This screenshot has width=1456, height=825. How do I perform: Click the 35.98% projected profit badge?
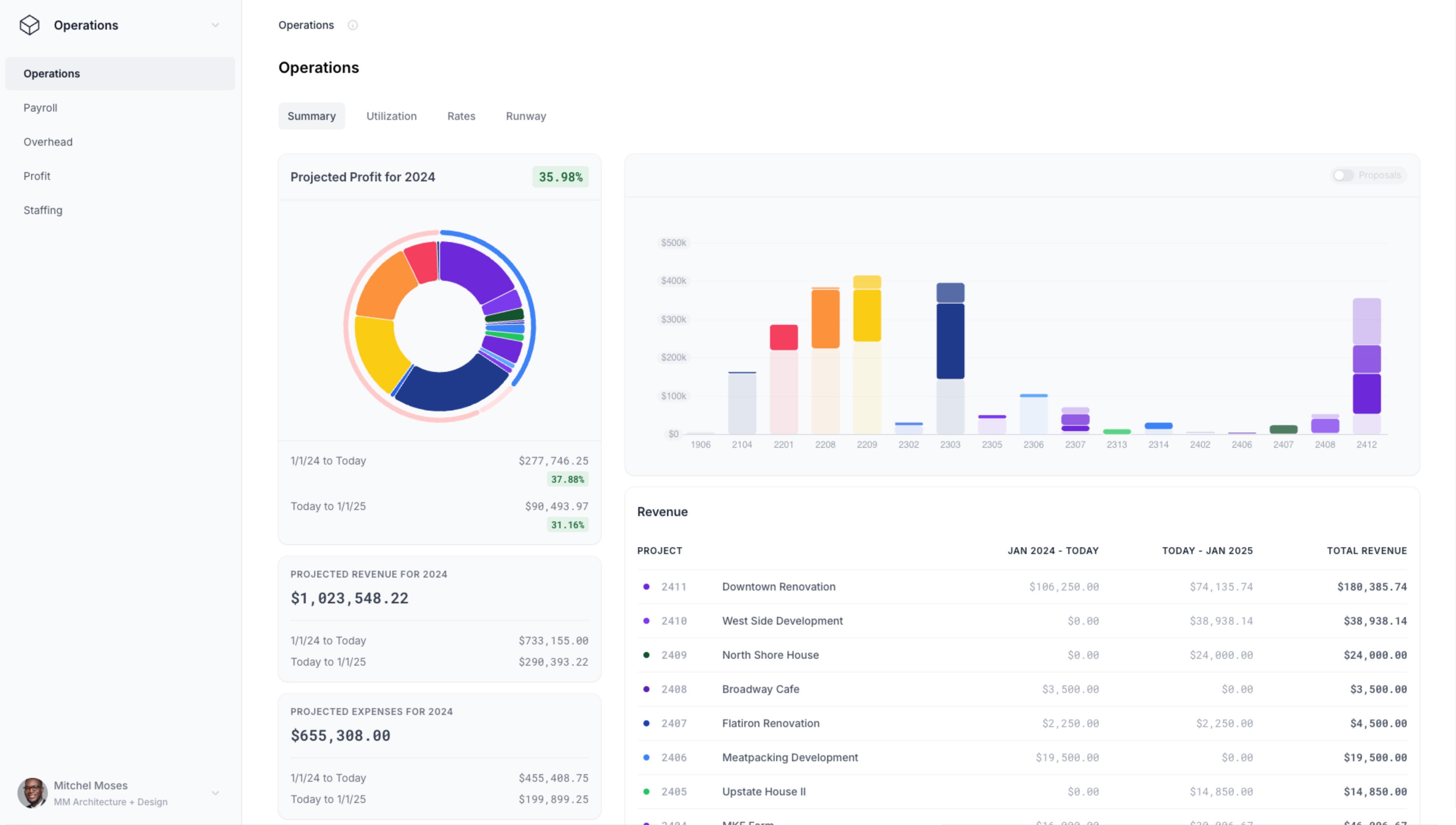(x=560, y=177)
